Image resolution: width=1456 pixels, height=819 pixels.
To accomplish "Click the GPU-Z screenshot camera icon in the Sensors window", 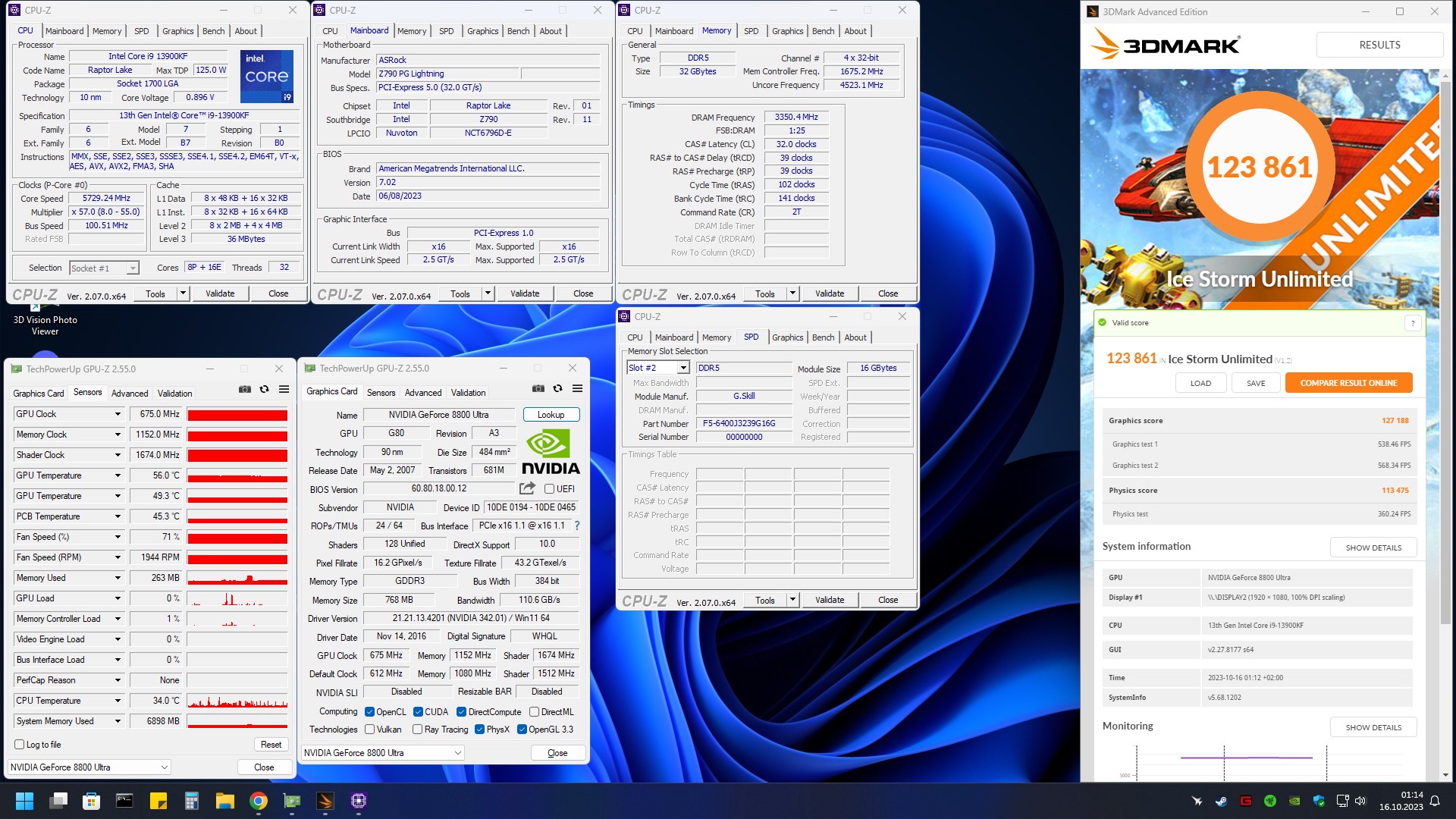I will pyautogui.click(x=244, y=389).
